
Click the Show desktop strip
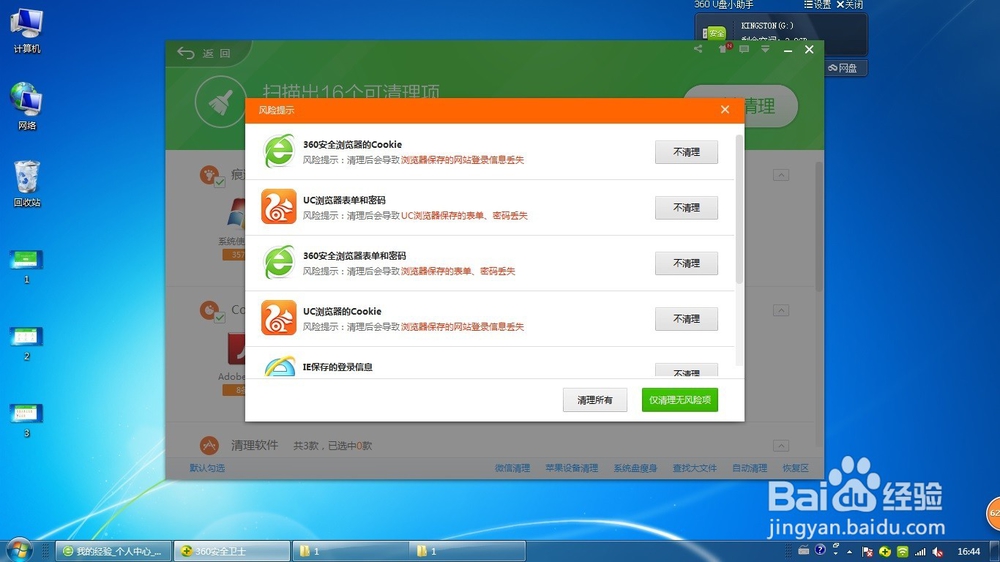[x=996, y=552]
